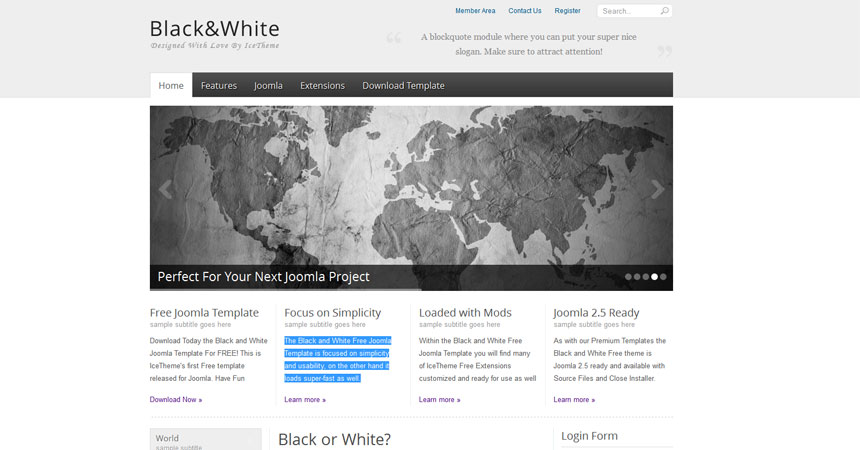Click the Joomla 2.5 Ready heading
This screenshot has width=860, height=450.
596,313
